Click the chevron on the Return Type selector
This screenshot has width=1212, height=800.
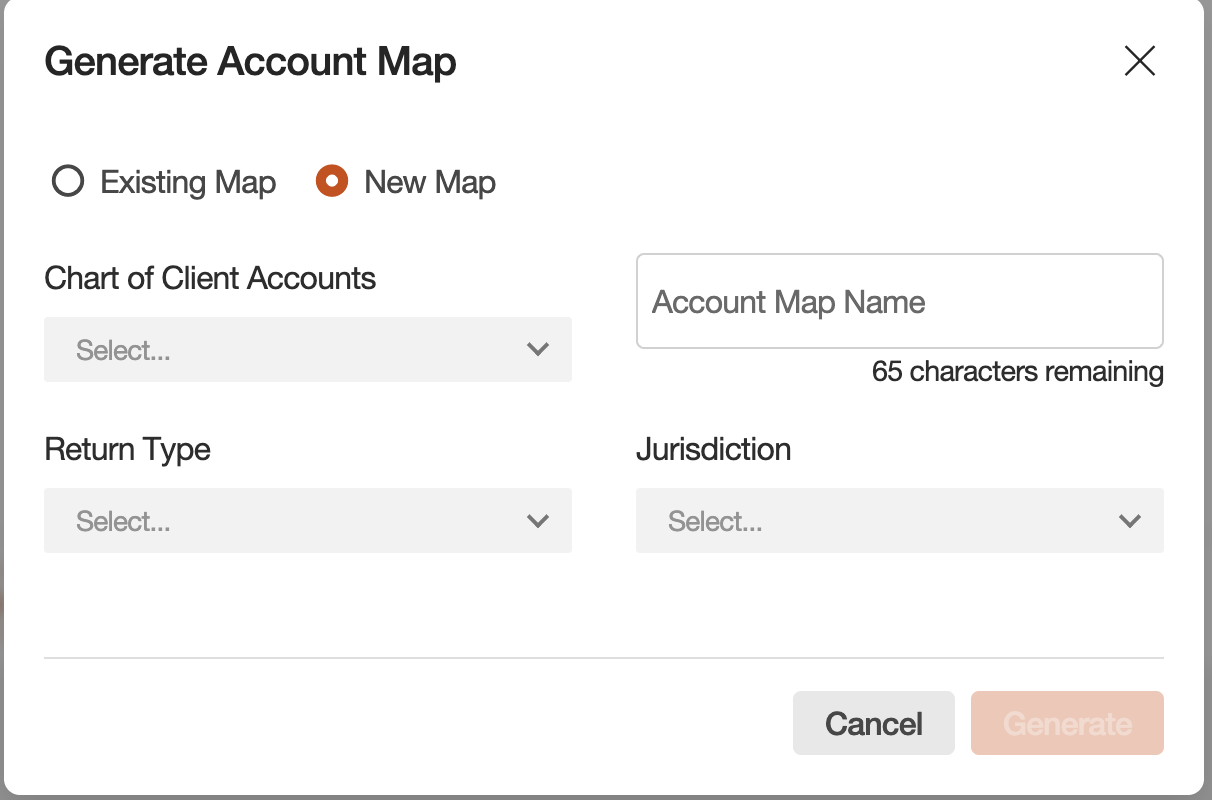(x=538, y=521)
